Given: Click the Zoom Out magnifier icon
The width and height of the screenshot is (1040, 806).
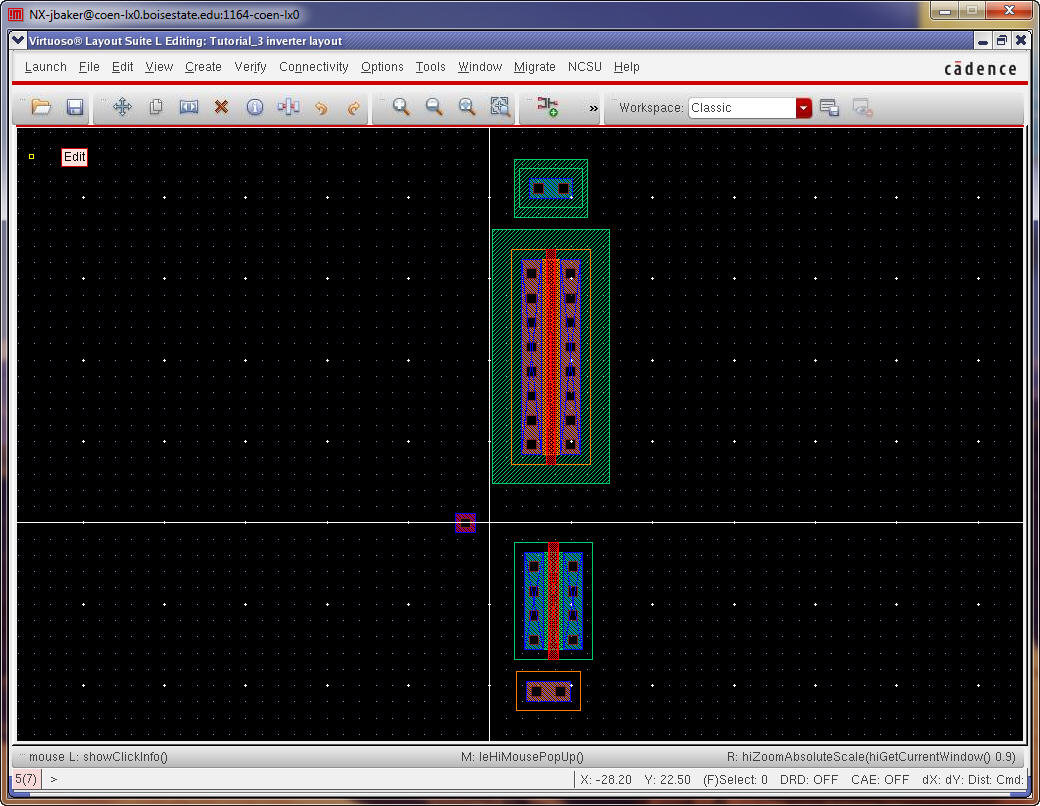Looking at the screenshot, I should [x=434, y=107].
